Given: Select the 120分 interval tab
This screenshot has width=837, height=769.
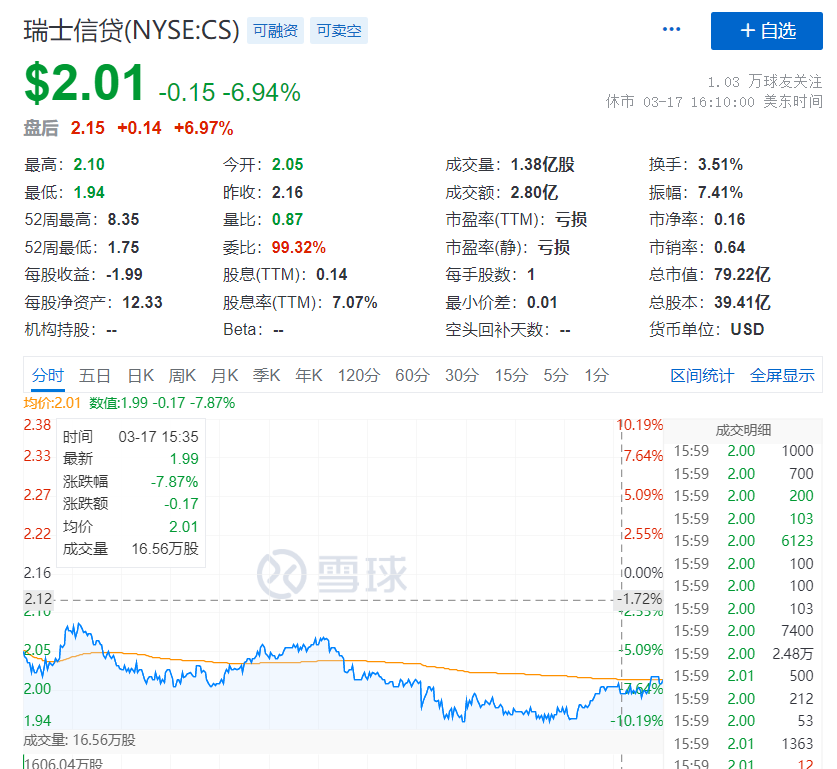Looking at the screenshot, I should (x=359, y=376).
